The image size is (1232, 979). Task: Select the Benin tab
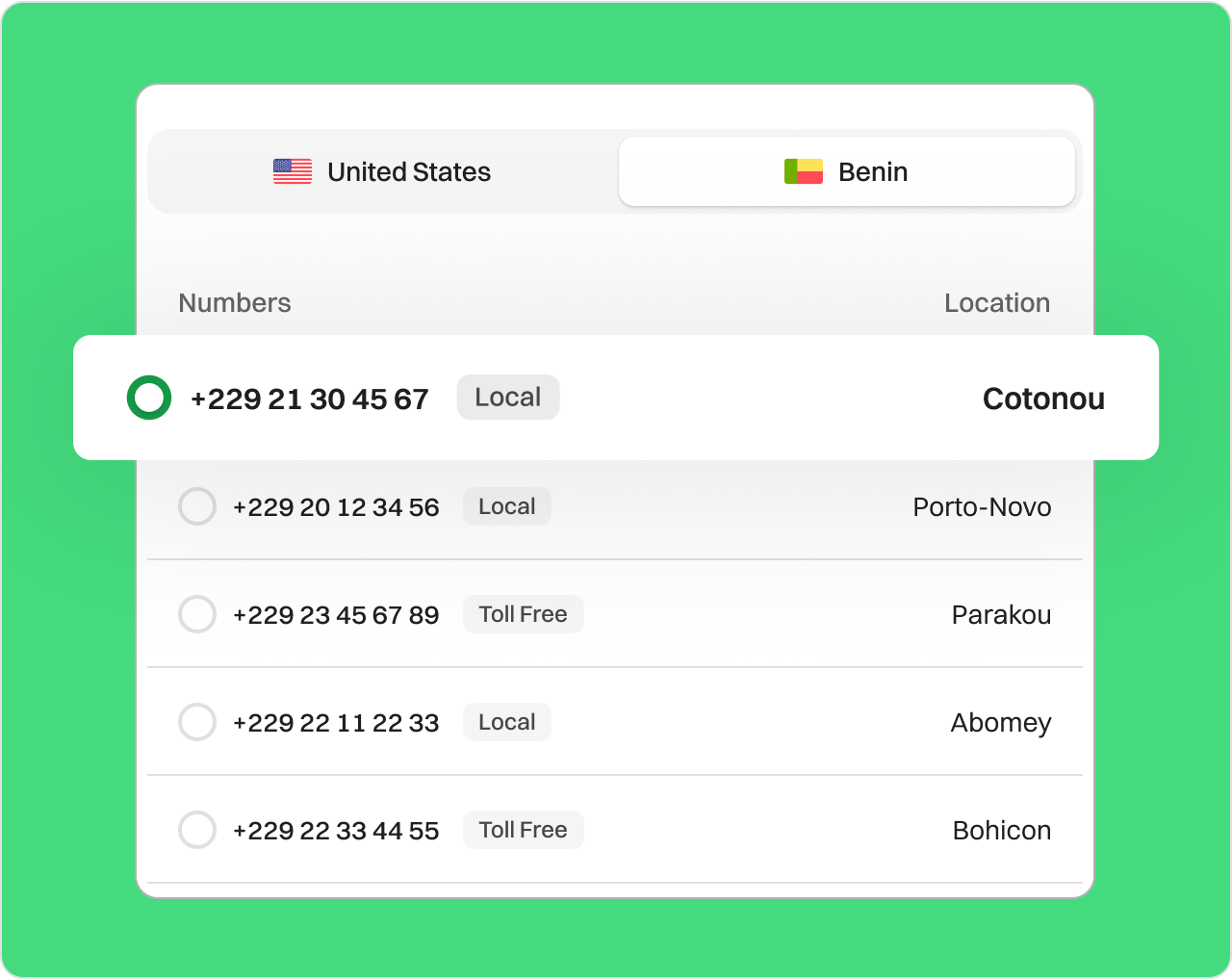[x=846, y=171]
